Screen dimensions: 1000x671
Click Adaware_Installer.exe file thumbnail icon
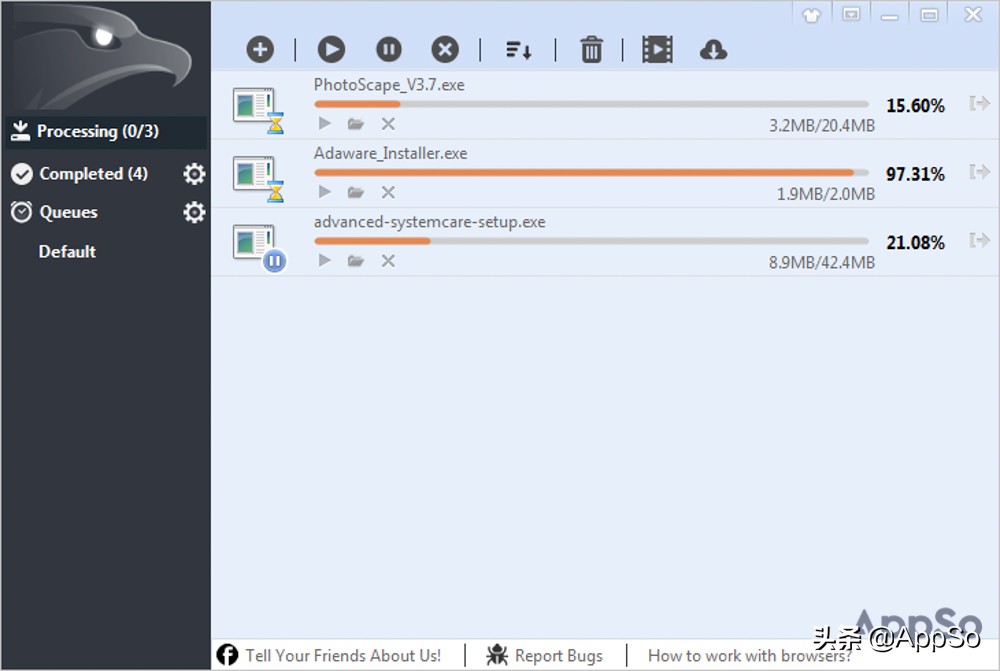tap(258, 178)
